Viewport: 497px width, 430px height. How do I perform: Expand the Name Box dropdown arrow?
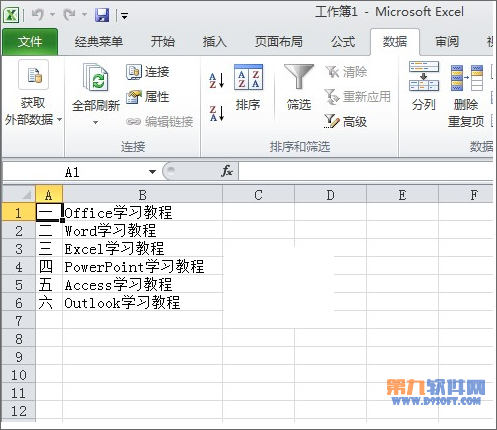(x=152, y=172)
